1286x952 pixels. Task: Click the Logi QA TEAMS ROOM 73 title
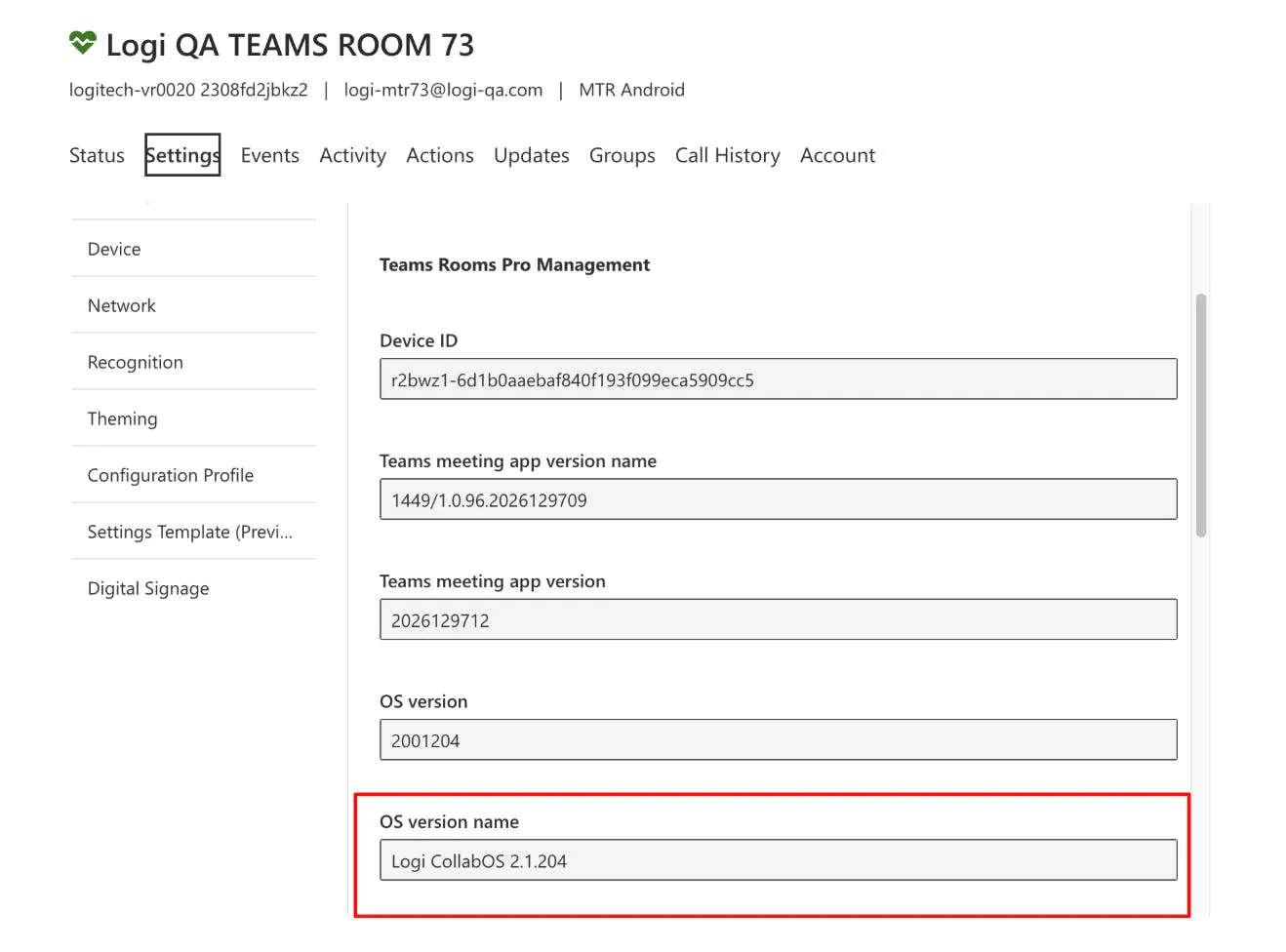290,45
